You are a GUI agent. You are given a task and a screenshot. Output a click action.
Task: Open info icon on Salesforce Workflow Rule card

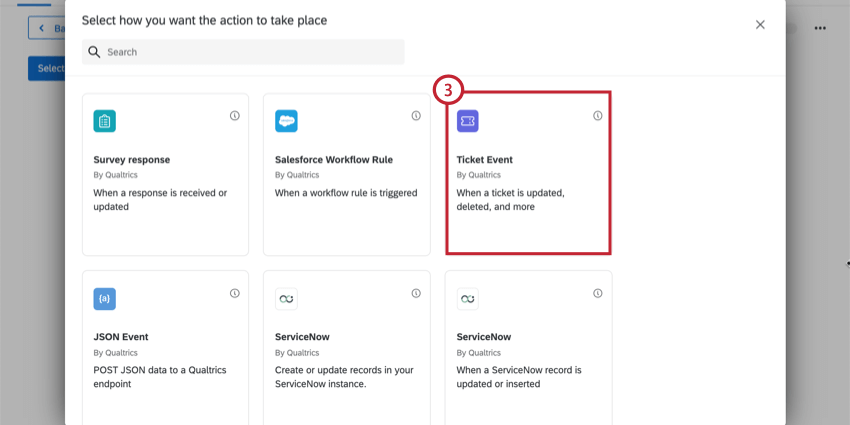click(x=416, y=115)
